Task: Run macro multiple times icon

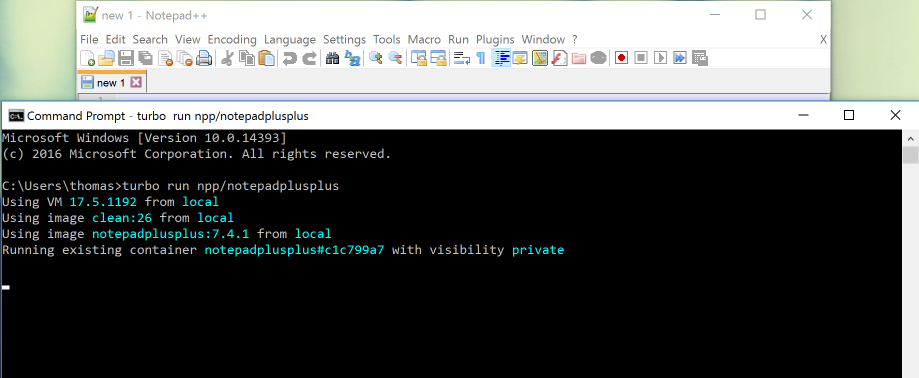Action: tap(680, 58)
